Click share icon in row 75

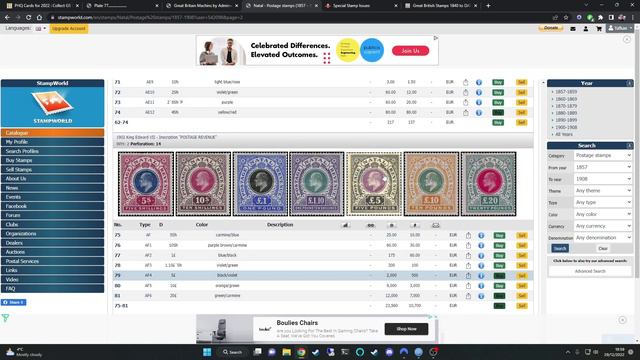click(x=468, y=236)
